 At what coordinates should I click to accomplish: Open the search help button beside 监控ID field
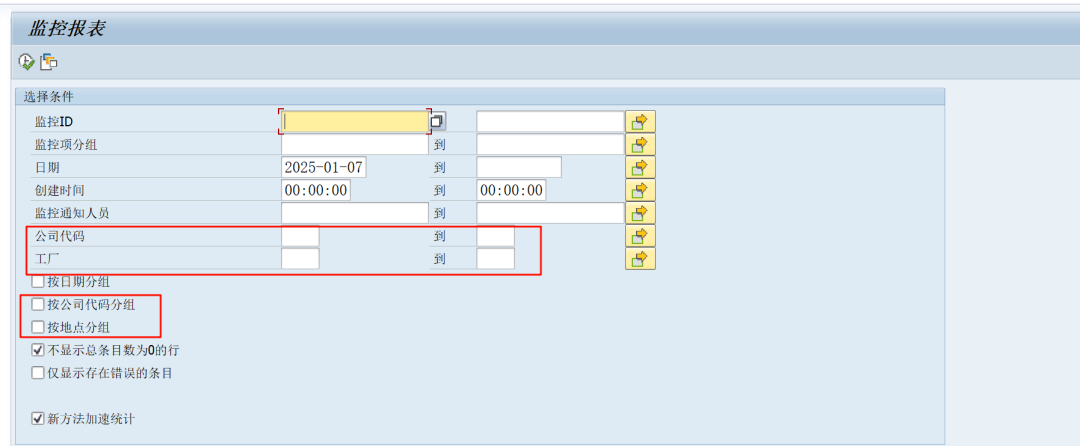[437, 122]
